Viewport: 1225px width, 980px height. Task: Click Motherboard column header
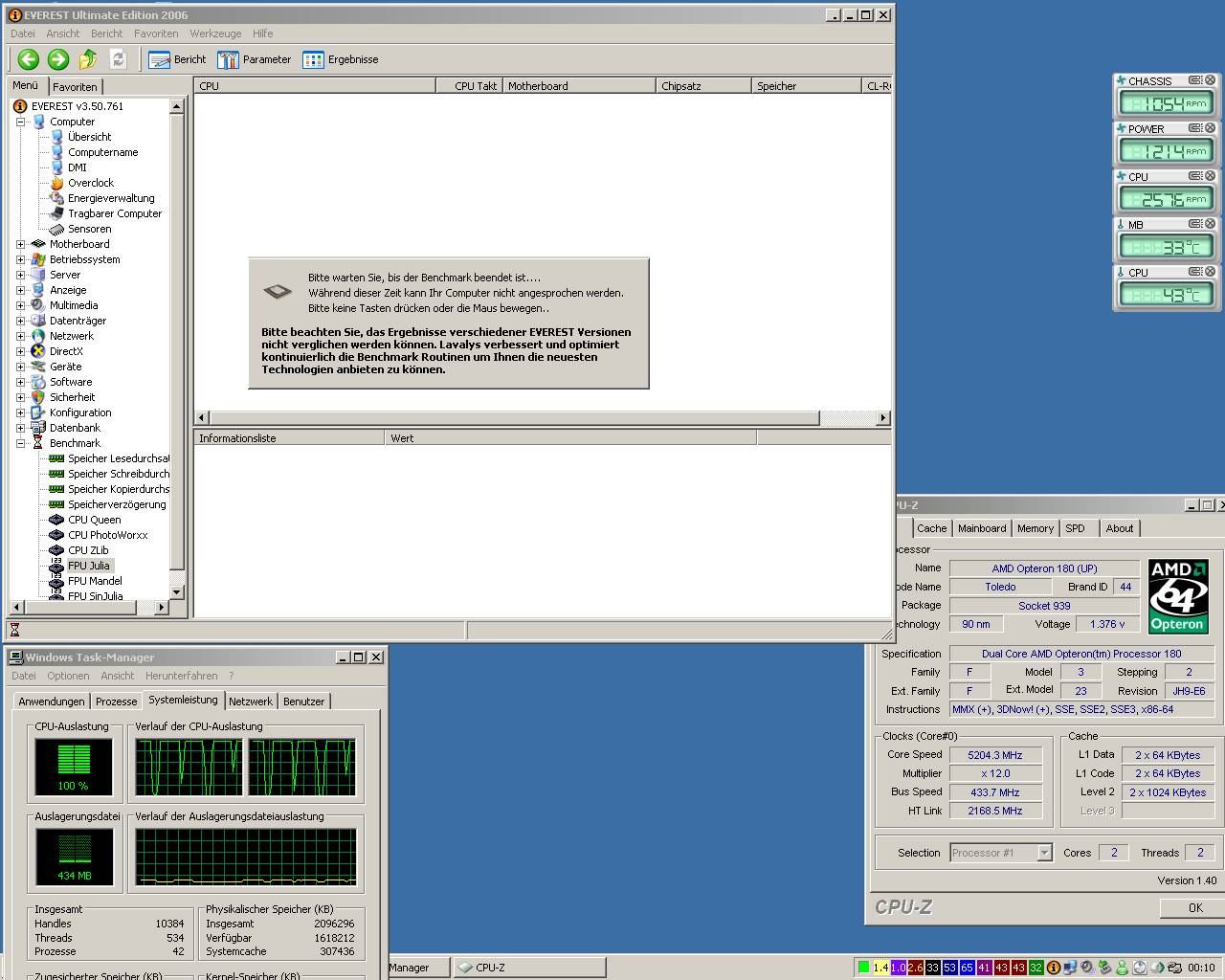pyautogui.click(x=579, y=86)
